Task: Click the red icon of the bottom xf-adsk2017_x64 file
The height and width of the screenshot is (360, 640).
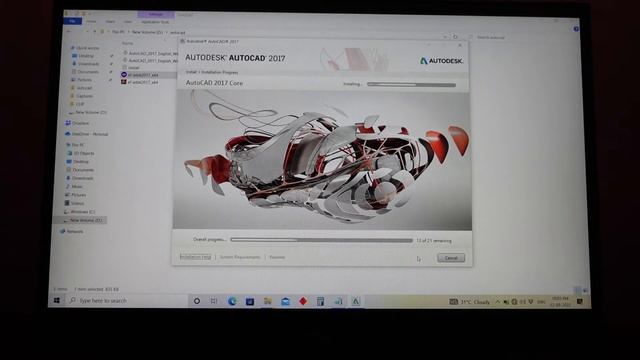Action: (124, 82)
